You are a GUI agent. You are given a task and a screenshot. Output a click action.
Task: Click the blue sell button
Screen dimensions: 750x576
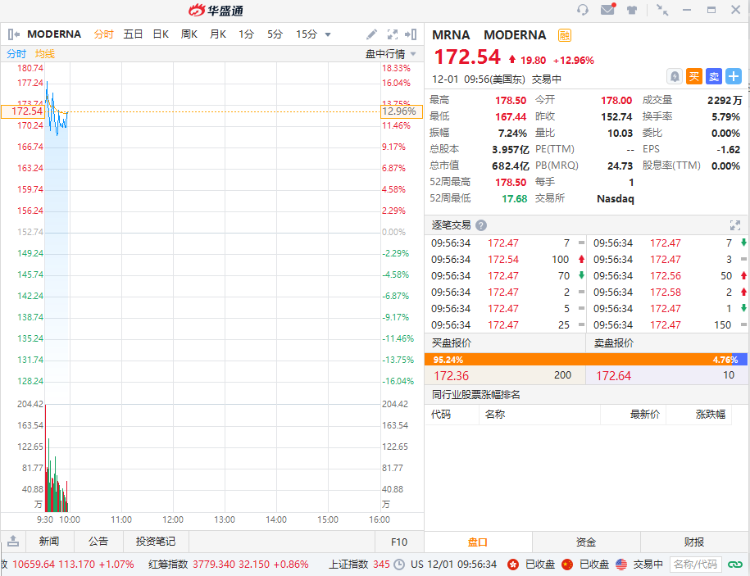(714, 76)
